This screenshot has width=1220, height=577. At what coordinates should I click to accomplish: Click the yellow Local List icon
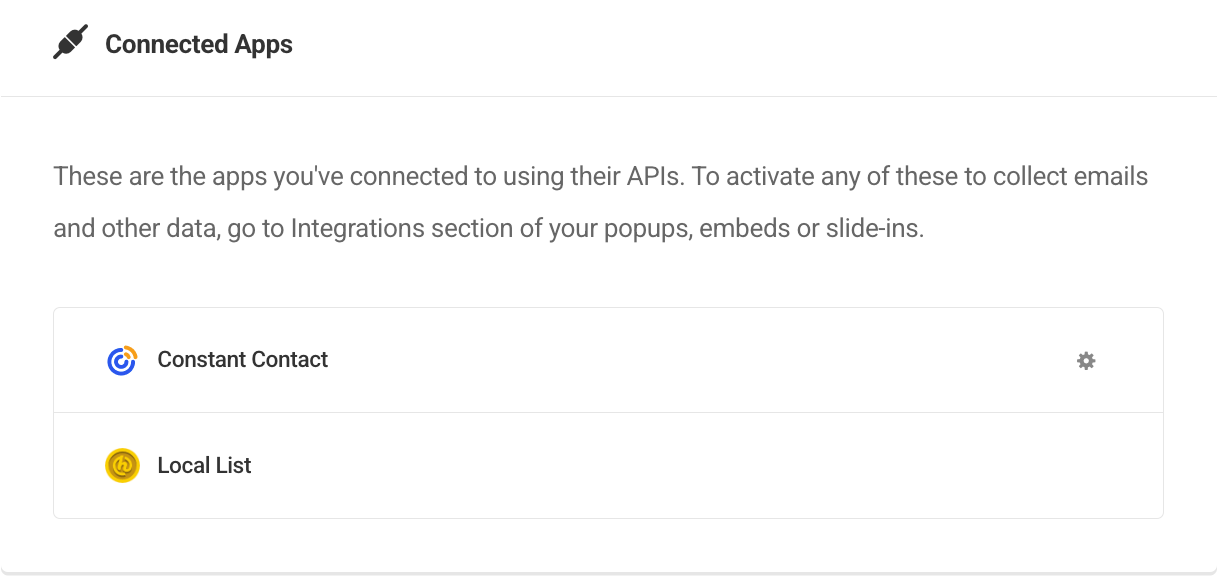tap(122, 466)
